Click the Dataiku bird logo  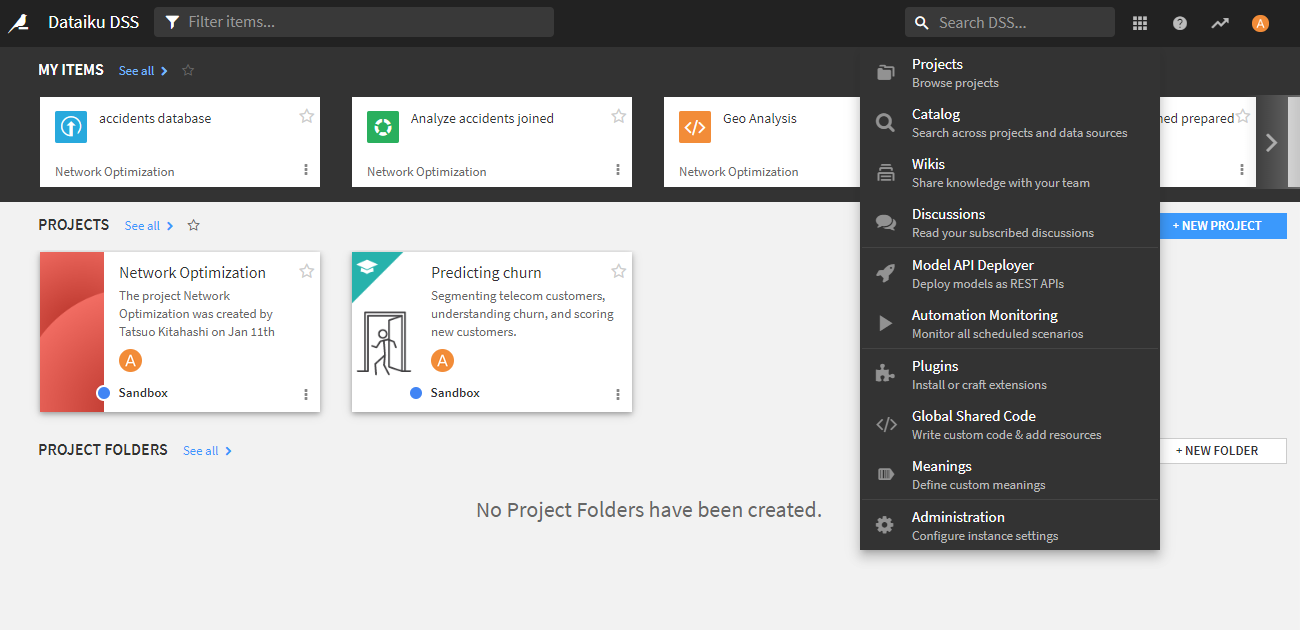coord(18,23)
